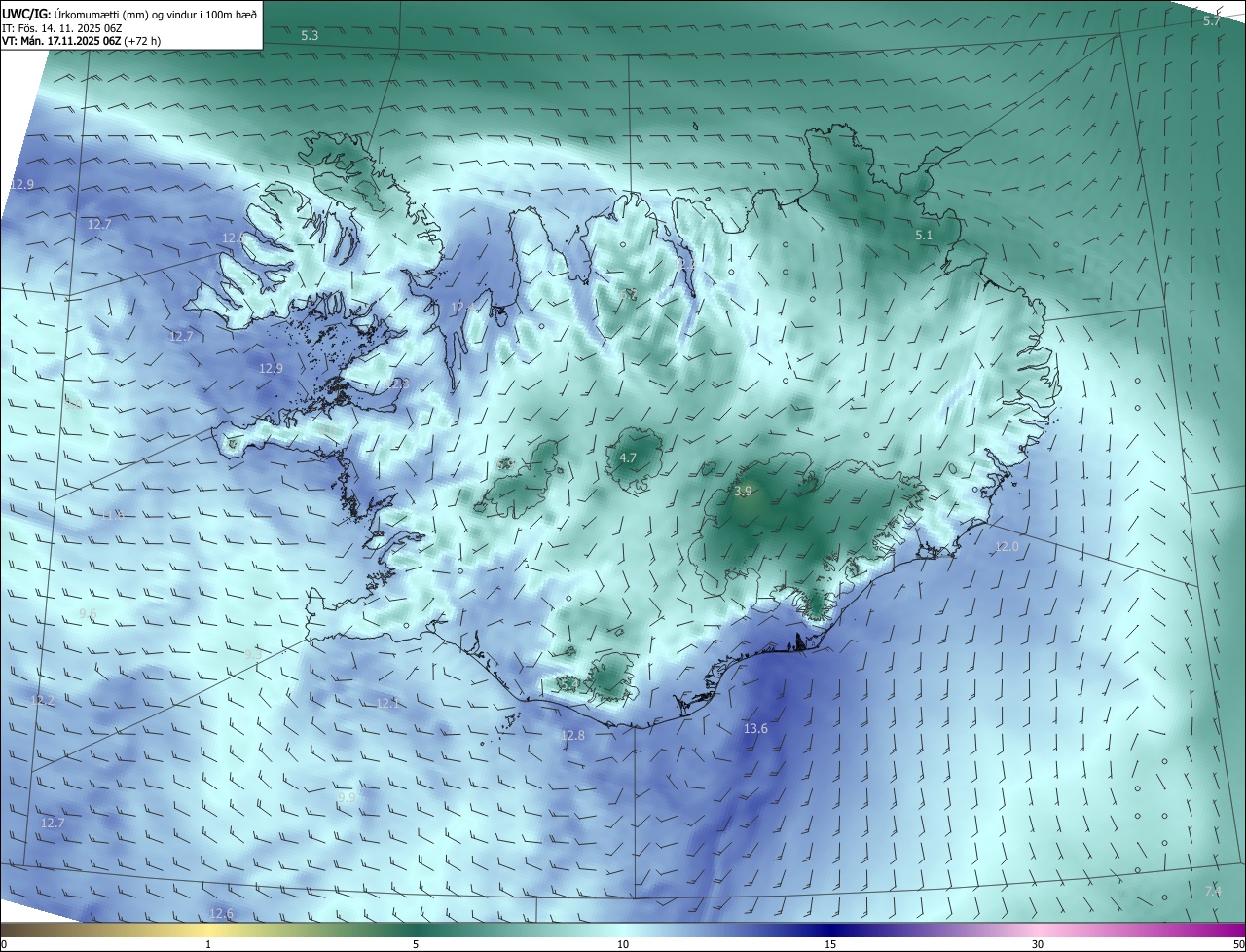The height and width of the screenshot is (952, 1246).
Task: Click the 10 tick on the color scale
Action: pos(623,944)
